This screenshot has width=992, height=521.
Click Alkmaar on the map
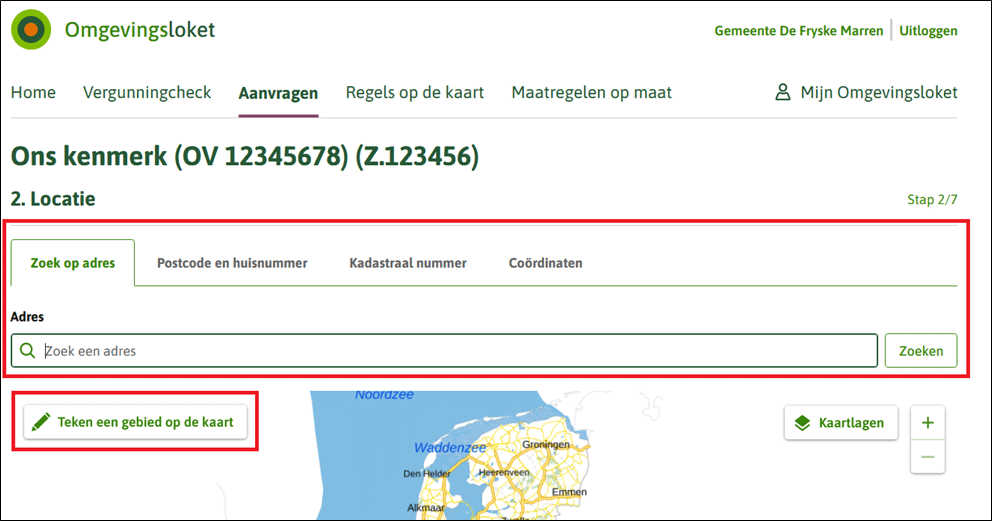coord(425,508)
